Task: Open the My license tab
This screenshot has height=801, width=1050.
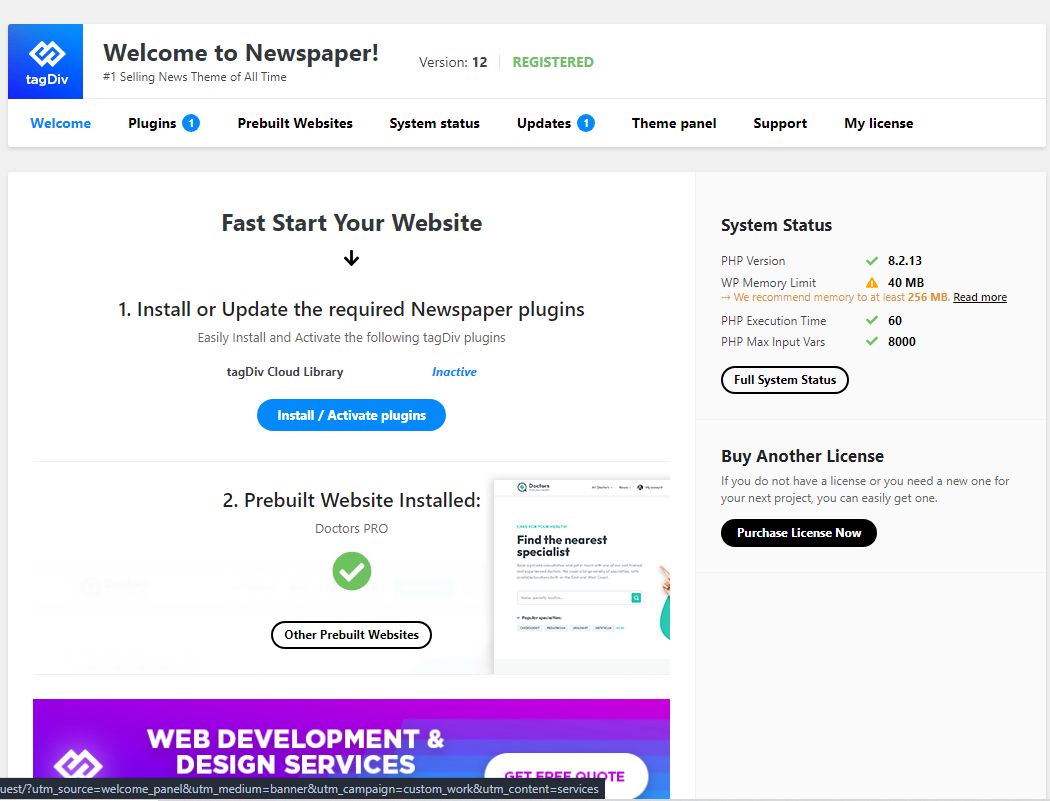Action: point(879,123)
